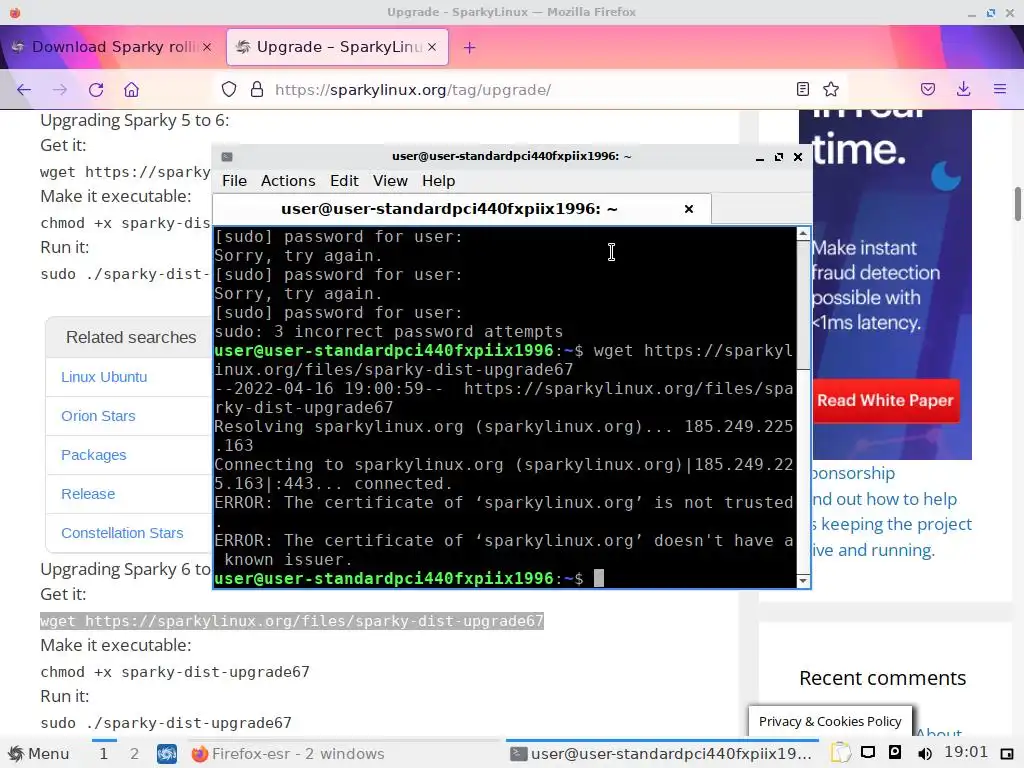Close the Upgrade – SparkyLinux tab
1024x768 pixels.
click(432, 47)
